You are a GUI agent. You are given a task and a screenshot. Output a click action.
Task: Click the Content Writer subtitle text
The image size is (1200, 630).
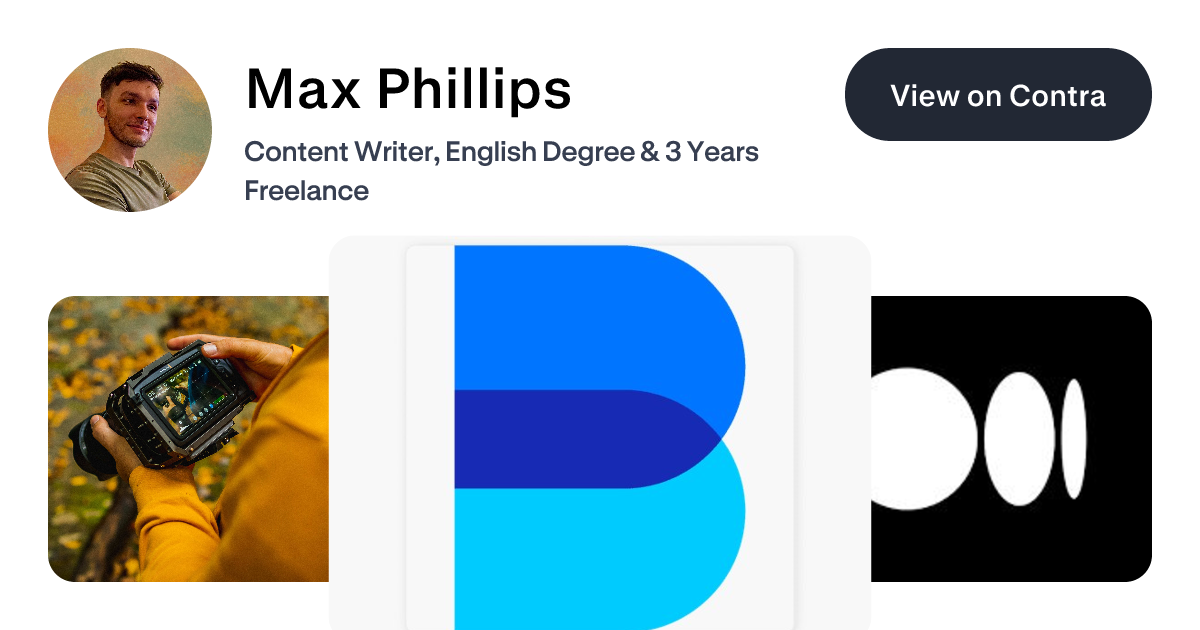(500, 152)
